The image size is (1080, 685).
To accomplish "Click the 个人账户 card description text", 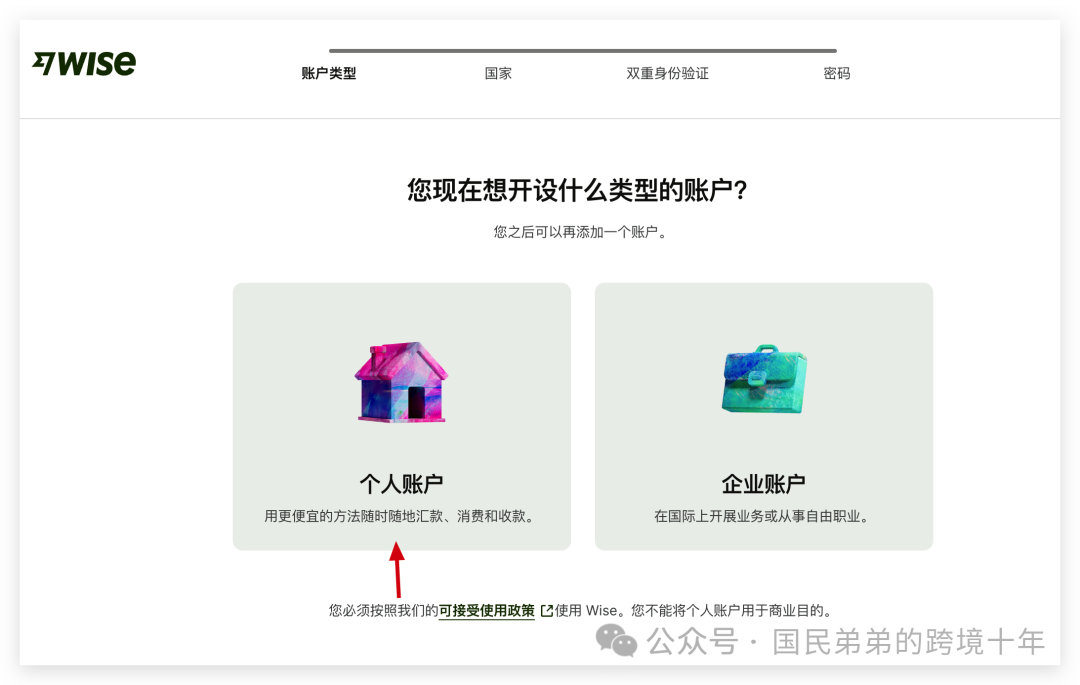I will pyautogui.click(x=401, y=515).
